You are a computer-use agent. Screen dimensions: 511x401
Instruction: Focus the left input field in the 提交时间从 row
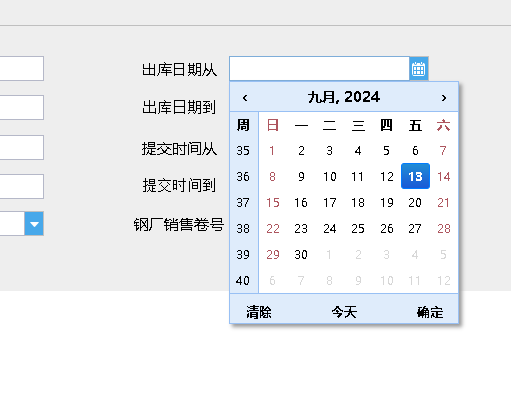pos(22,147)
